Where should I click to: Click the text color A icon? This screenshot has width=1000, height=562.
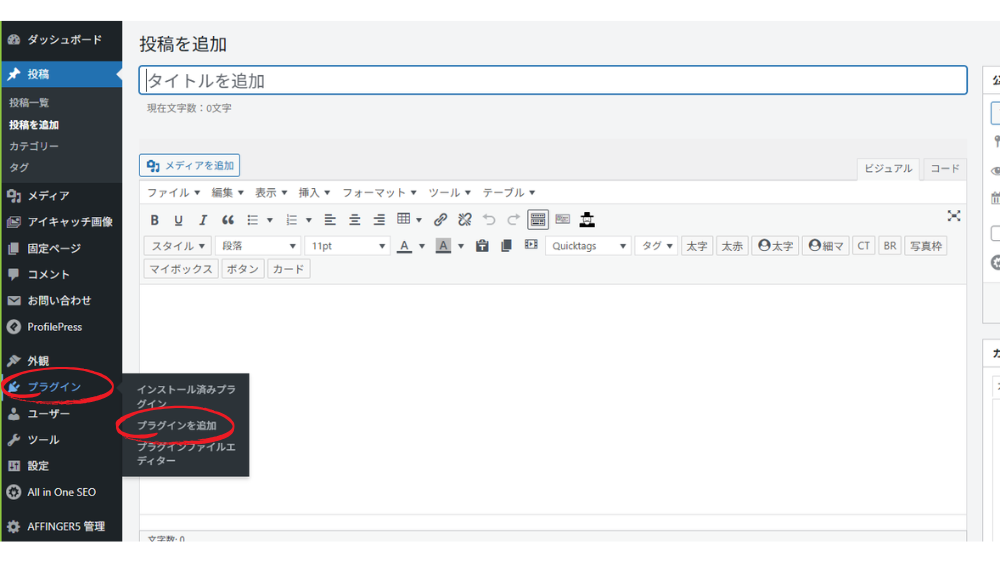[404, 246]
